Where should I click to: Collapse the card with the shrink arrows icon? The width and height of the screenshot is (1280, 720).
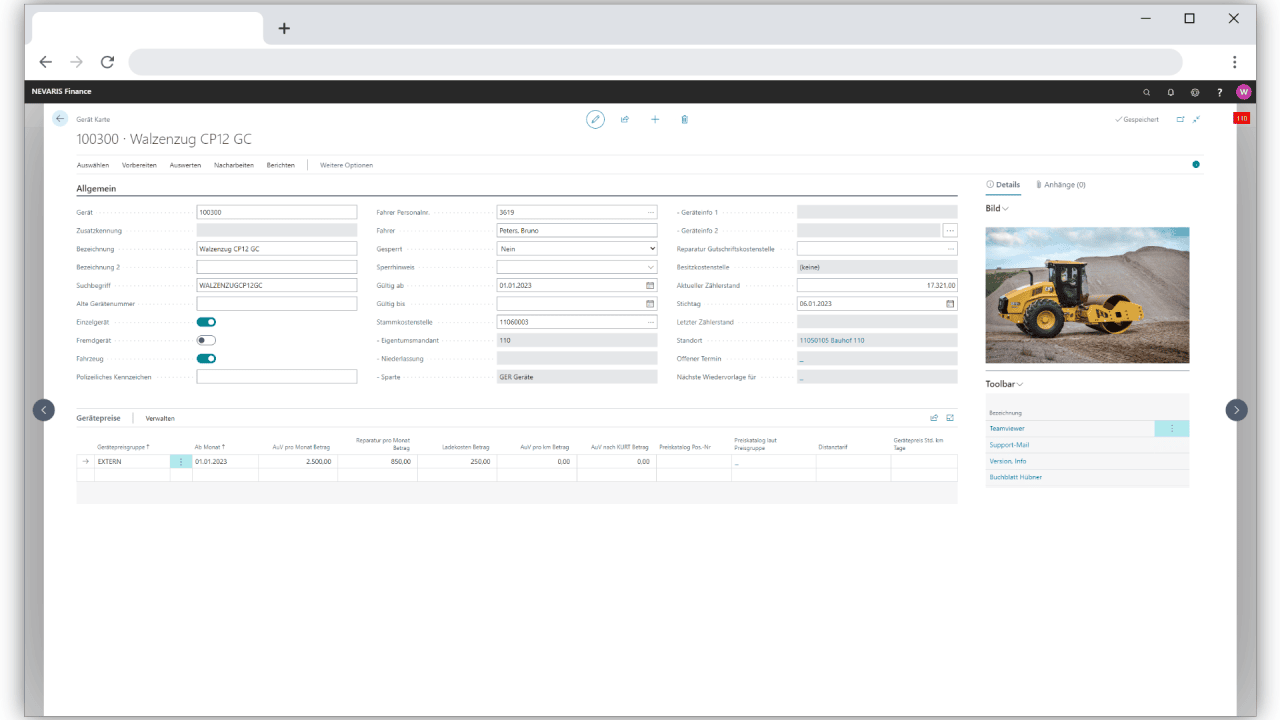pos(1196,119)
